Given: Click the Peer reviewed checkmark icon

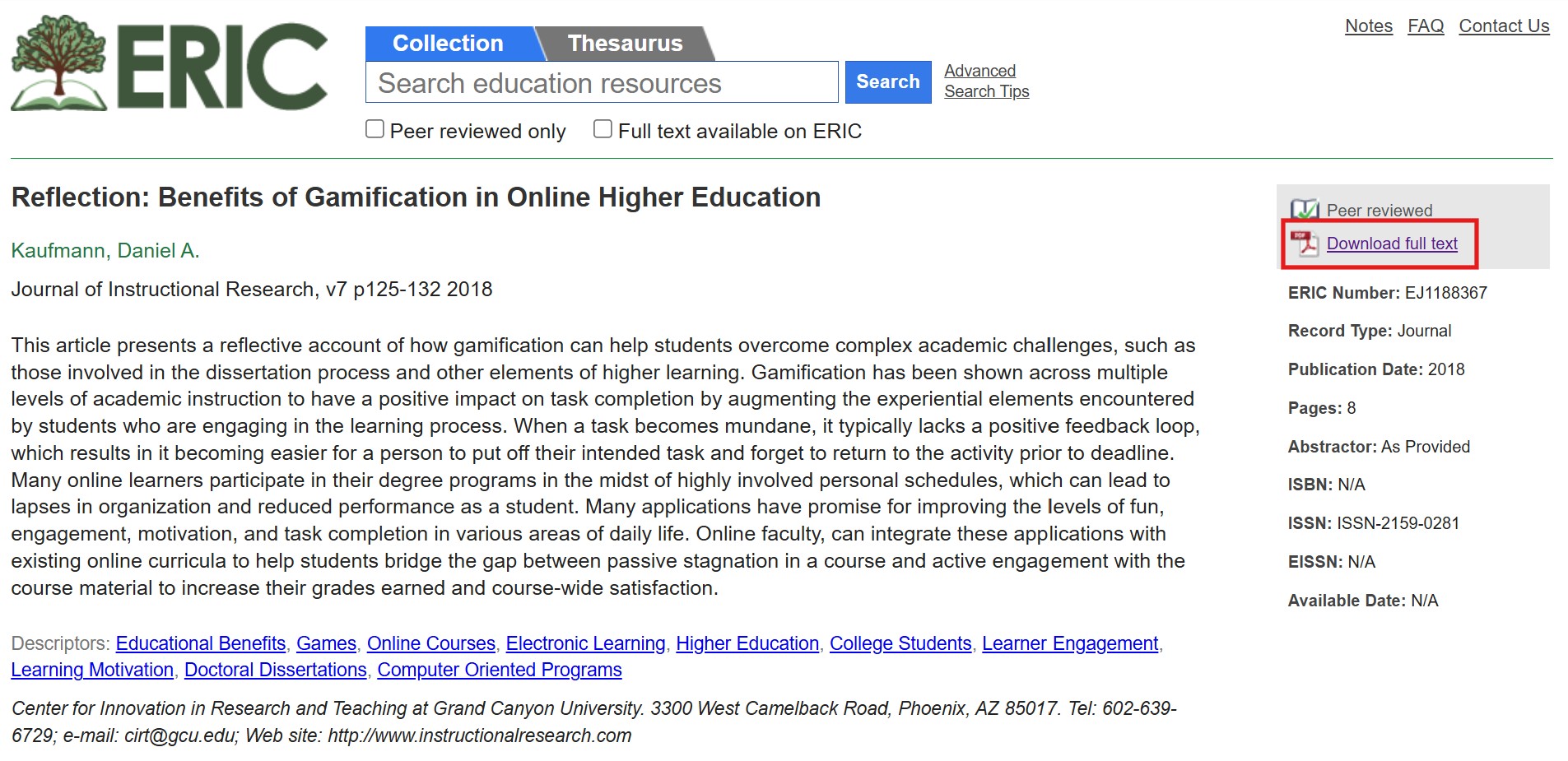Looking at the screenshot, I should [1305, 210].
